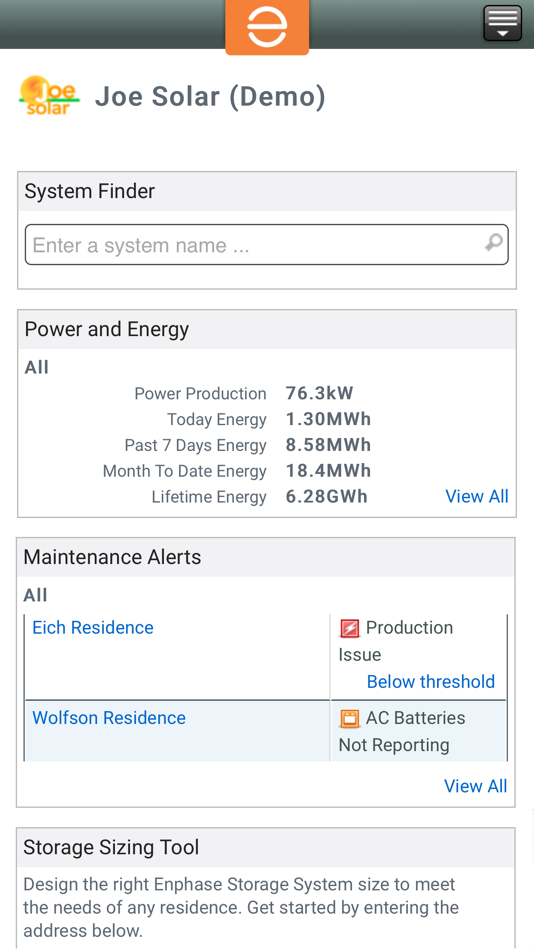The image size is (534, 950).
Task: Select the Today Energy value 1.30MWh
Action: (328, 419)
